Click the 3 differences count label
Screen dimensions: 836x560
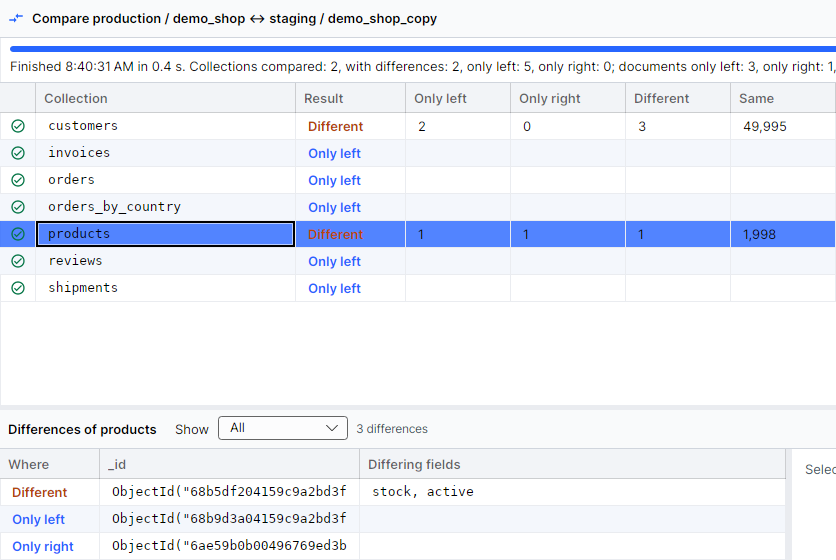[392, 429]
